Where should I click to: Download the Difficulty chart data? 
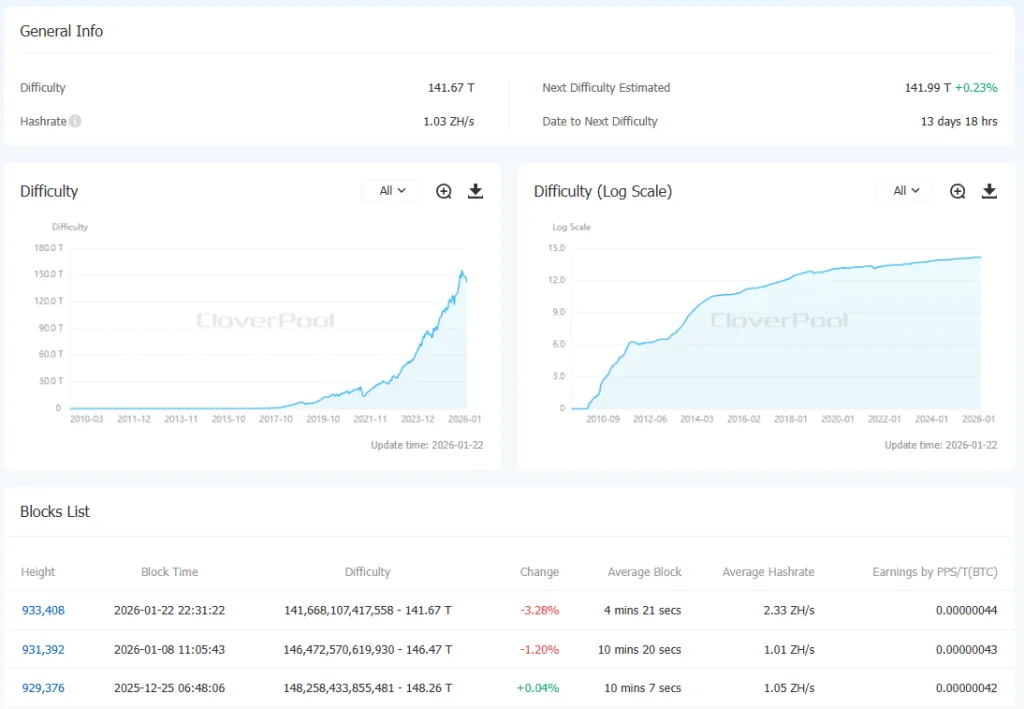pyautogui.click(x=476, y=191)
